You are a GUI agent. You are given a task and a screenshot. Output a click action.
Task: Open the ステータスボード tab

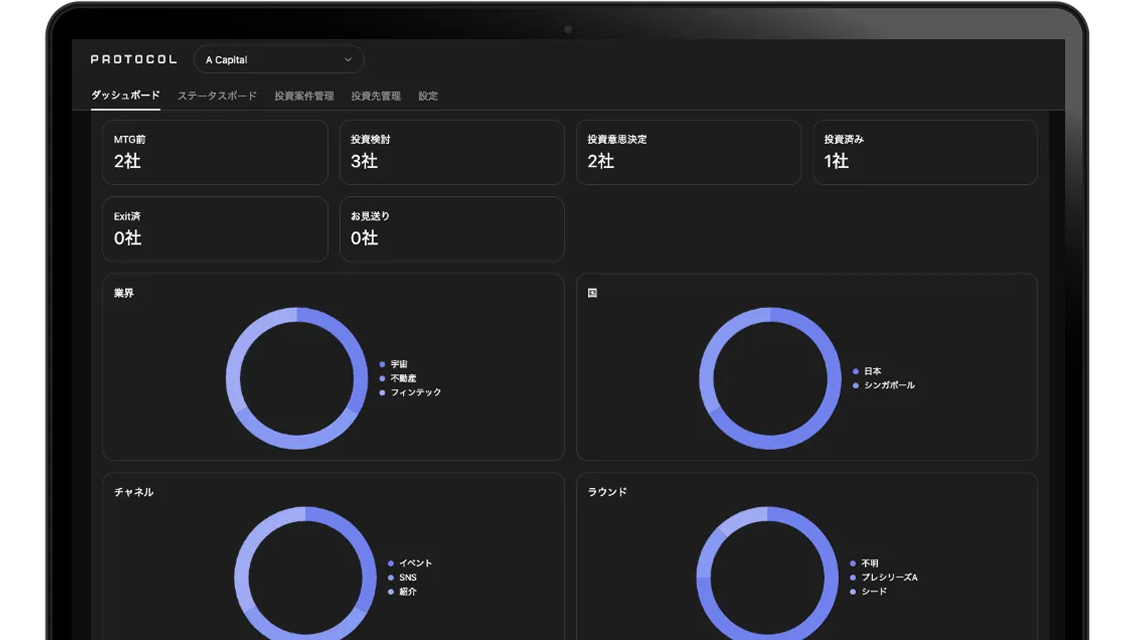(217, 96)
